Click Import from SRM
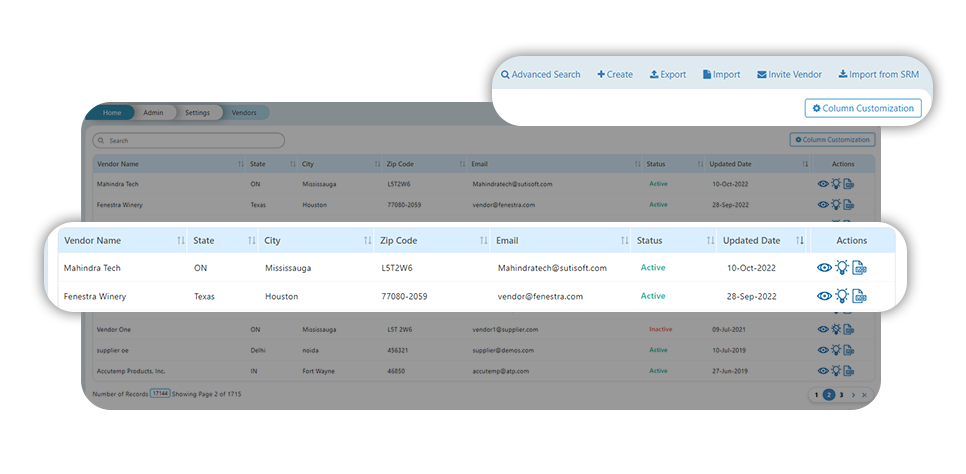The image size is (966, 474). (879, 75)
